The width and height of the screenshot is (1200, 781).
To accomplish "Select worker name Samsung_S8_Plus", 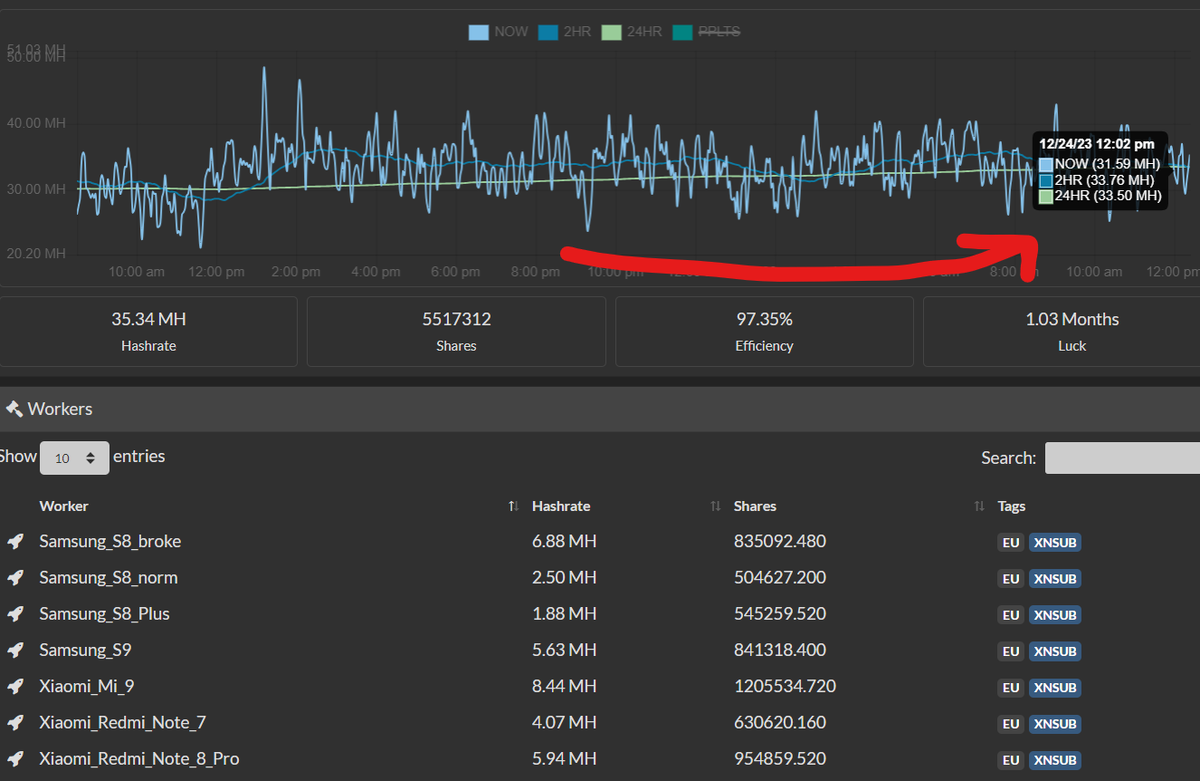I will (104, 613).
